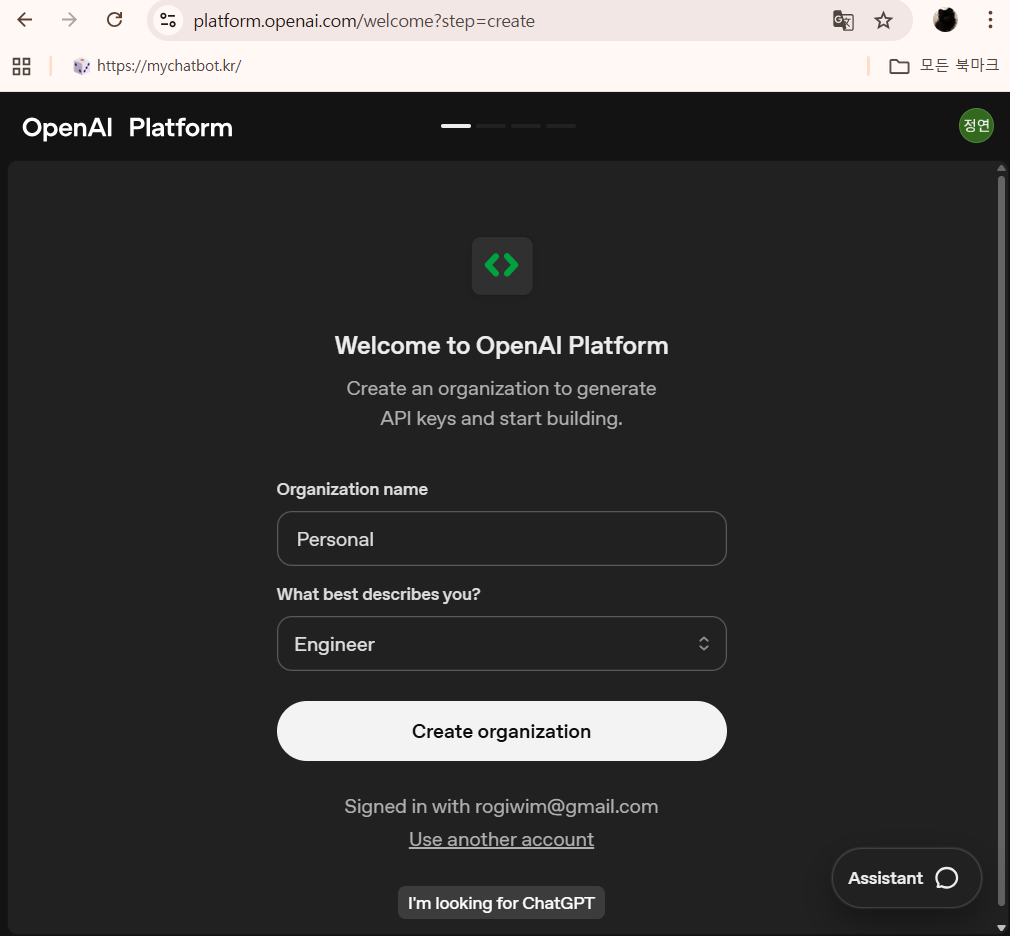This screenshot has width=1010, height=936.
Task: Click the address bar URL
Action: (364, 21)
